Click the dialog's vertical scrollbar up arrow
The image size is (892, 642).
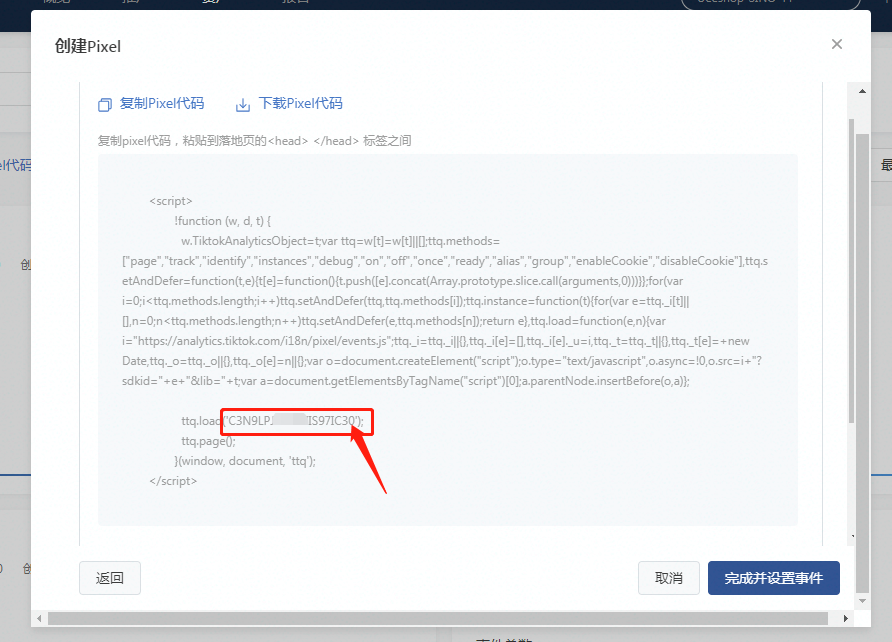[862, 91]
